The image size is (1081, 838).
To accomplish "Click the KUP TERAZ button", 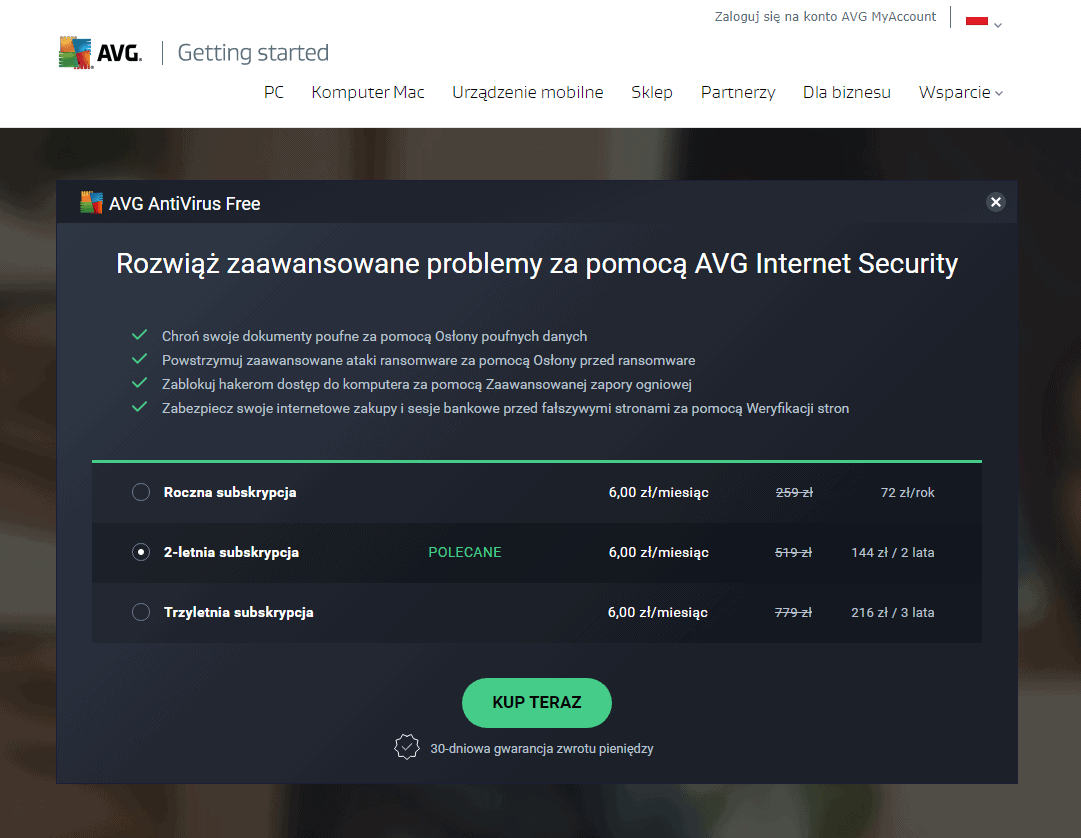I will click(536, 702).
